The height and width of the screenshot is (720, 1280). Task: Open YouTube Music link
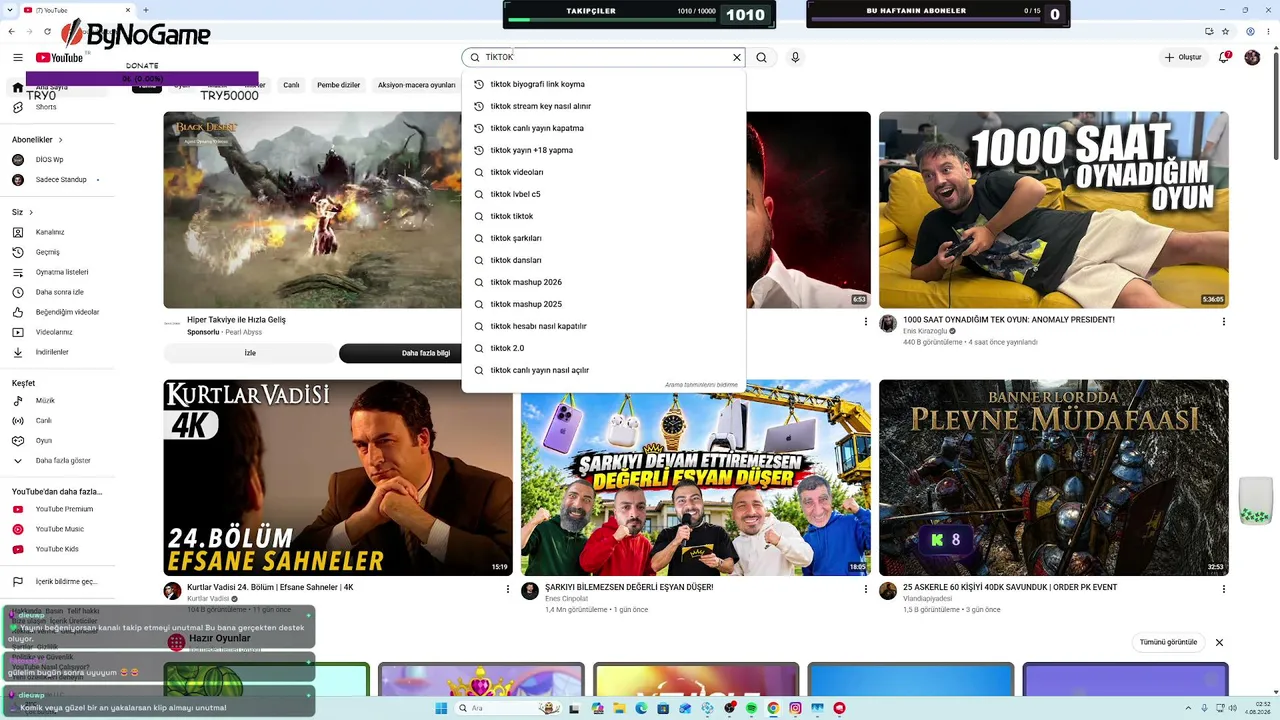(x=60, y=529)
